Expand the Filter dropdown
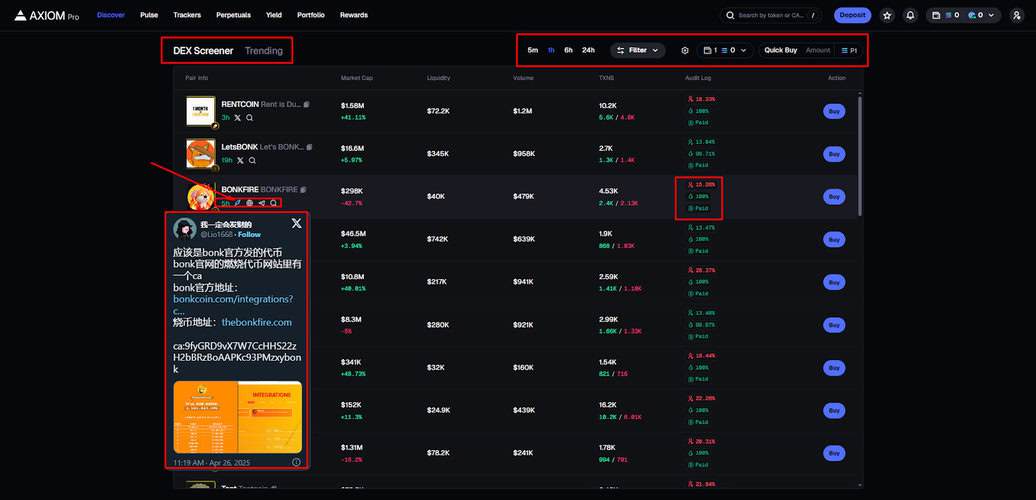Screen dimensions: 1036x500 [x=638, y=50]
